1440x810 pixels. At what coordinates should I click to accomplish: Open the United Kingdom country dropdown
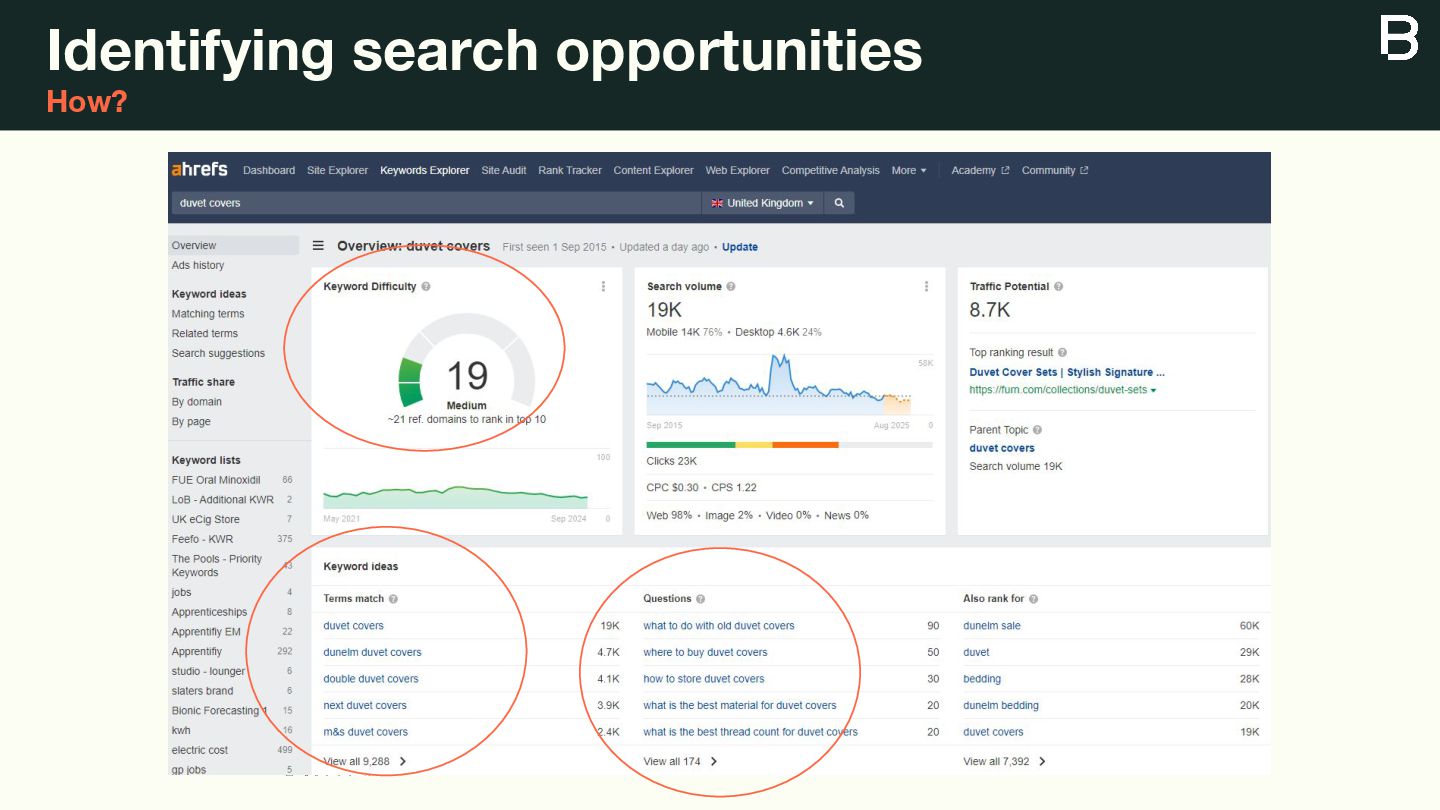click(762, 203)
